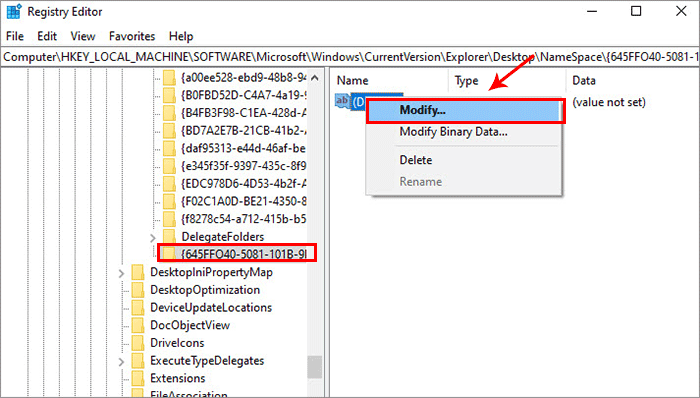Select the {daf95313-e44d-46af key
The height and width of the screenshot is (398, 700).
pos(244,148)
